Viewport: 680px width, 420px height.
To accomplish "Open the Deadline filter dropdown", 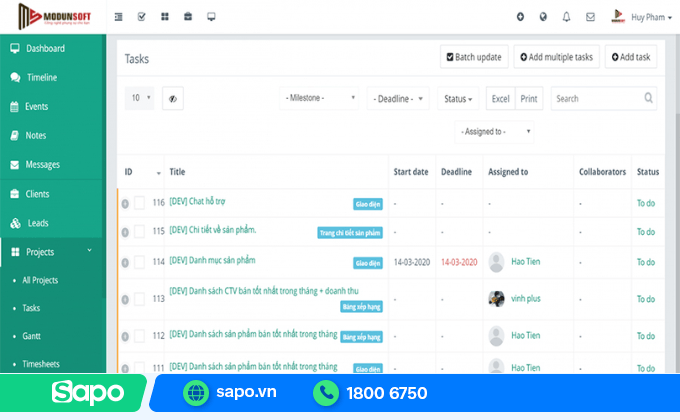I will click(x=398, y=98).
